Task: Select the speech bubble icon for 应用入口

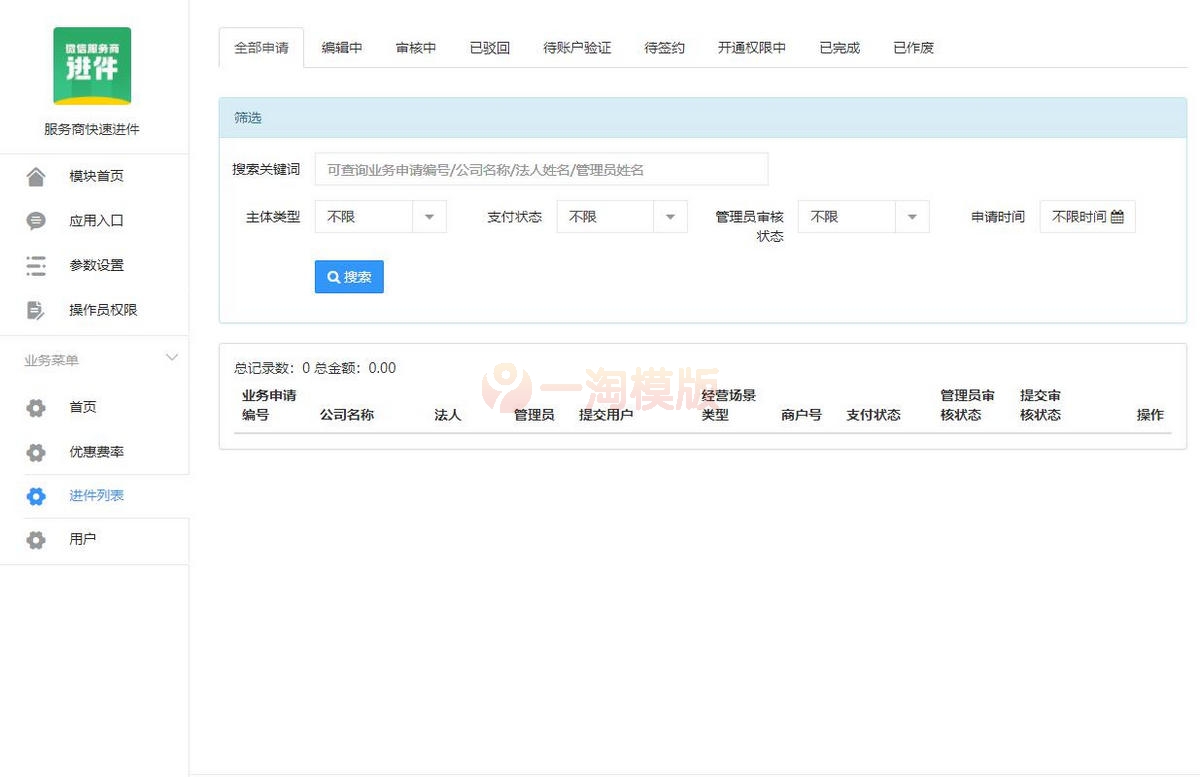Action: point(36,221)
